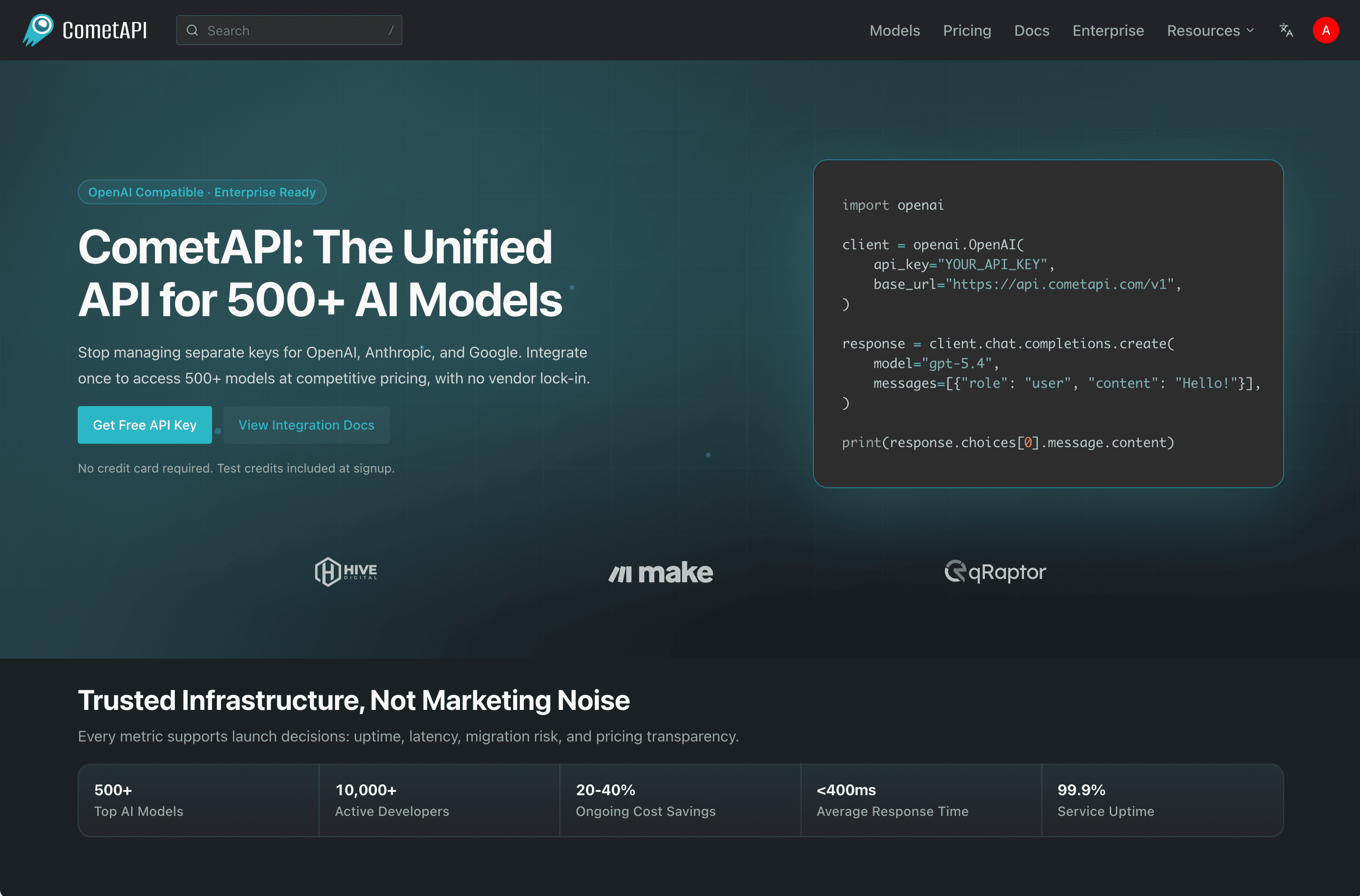Focus the Search input field
This screenshot has height=896, width=1360.
coord(289,30)
